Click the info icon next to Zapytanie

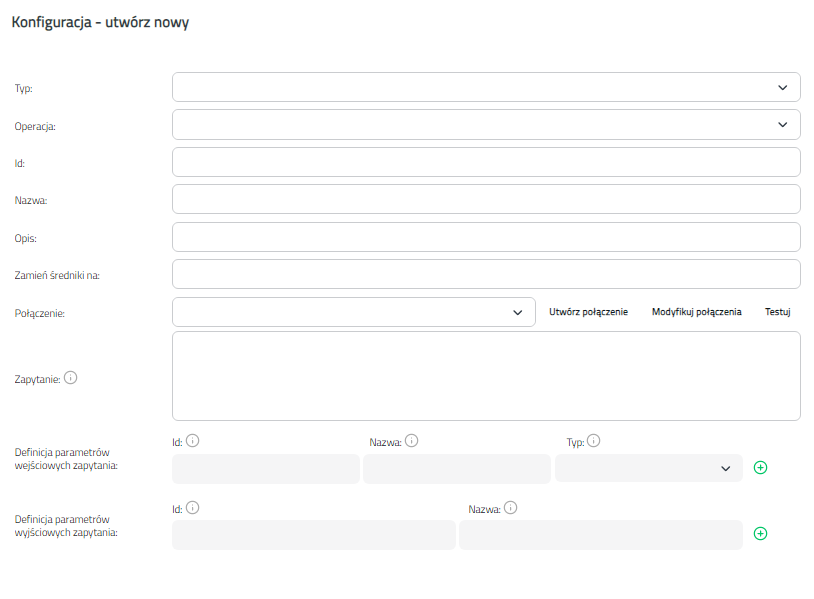(x=71, y=378)
